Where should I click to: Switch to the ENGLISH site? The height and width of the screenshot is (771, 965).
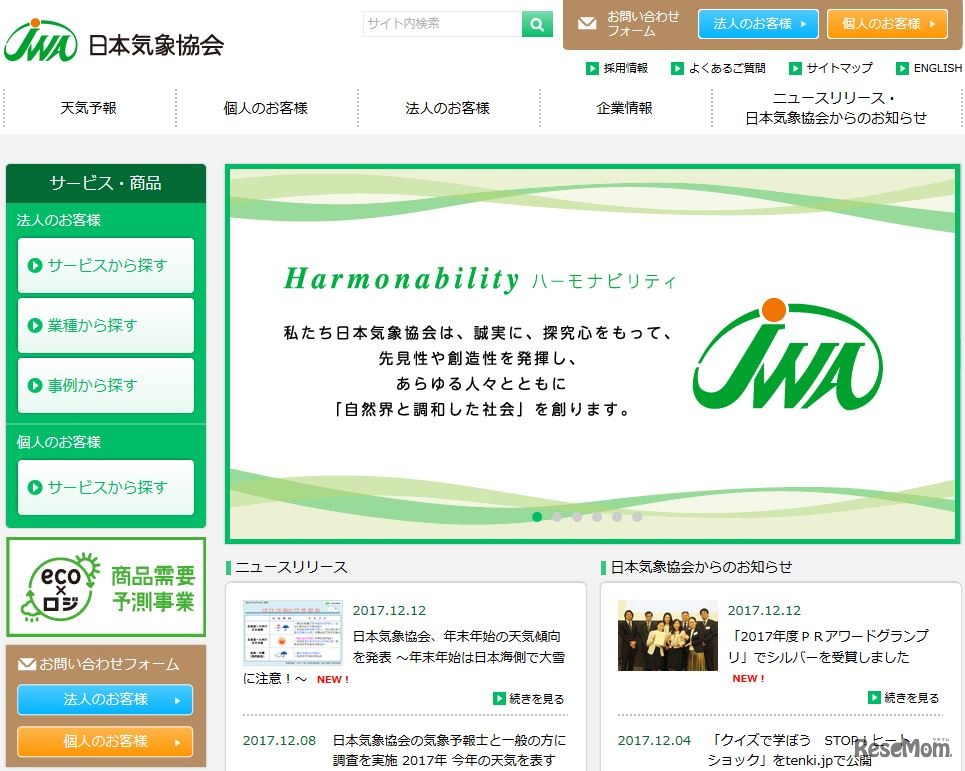(x=937, y=68)
